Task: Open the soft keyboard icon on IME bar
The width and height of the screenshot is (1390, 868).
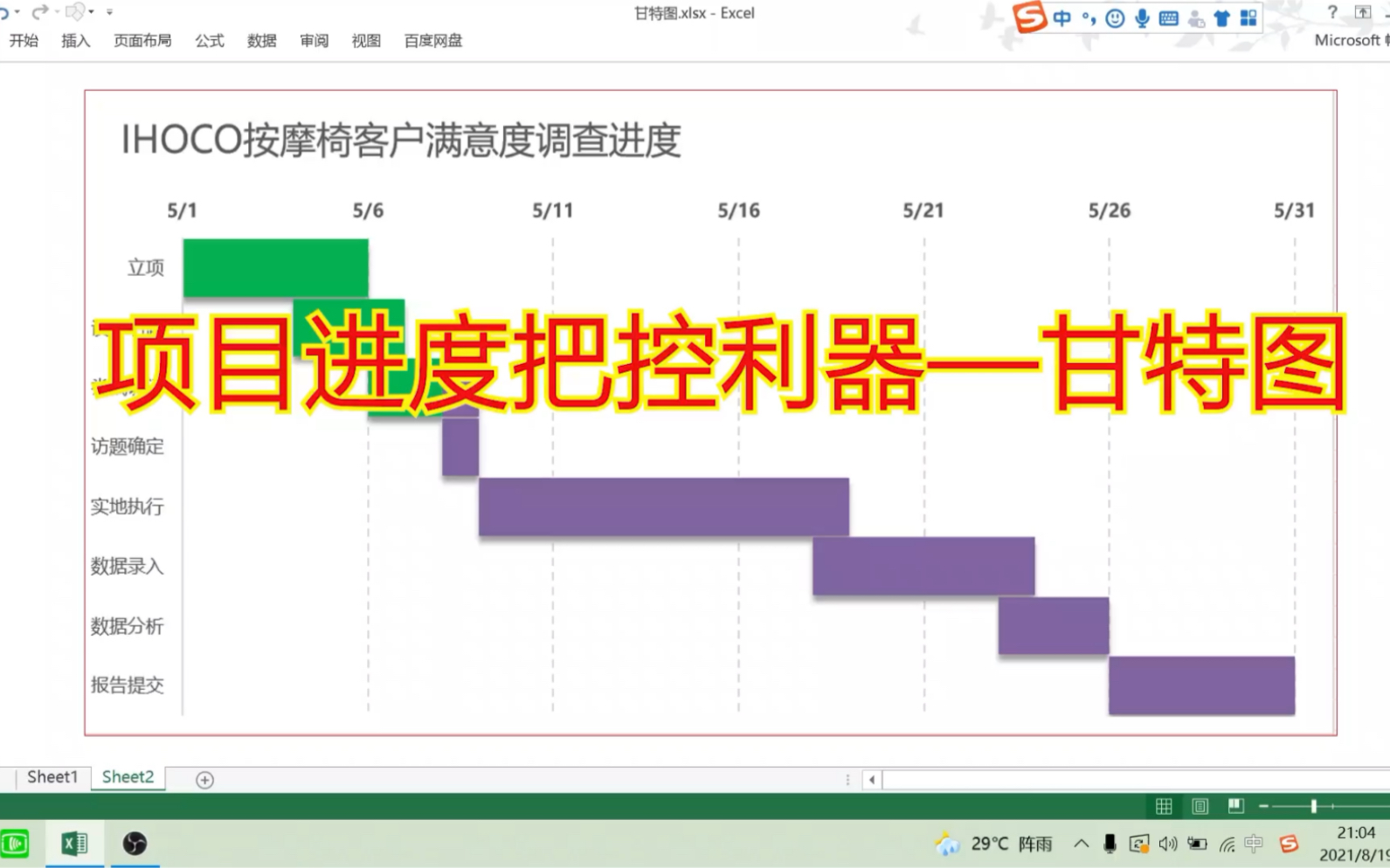Action: [1168, 18]
